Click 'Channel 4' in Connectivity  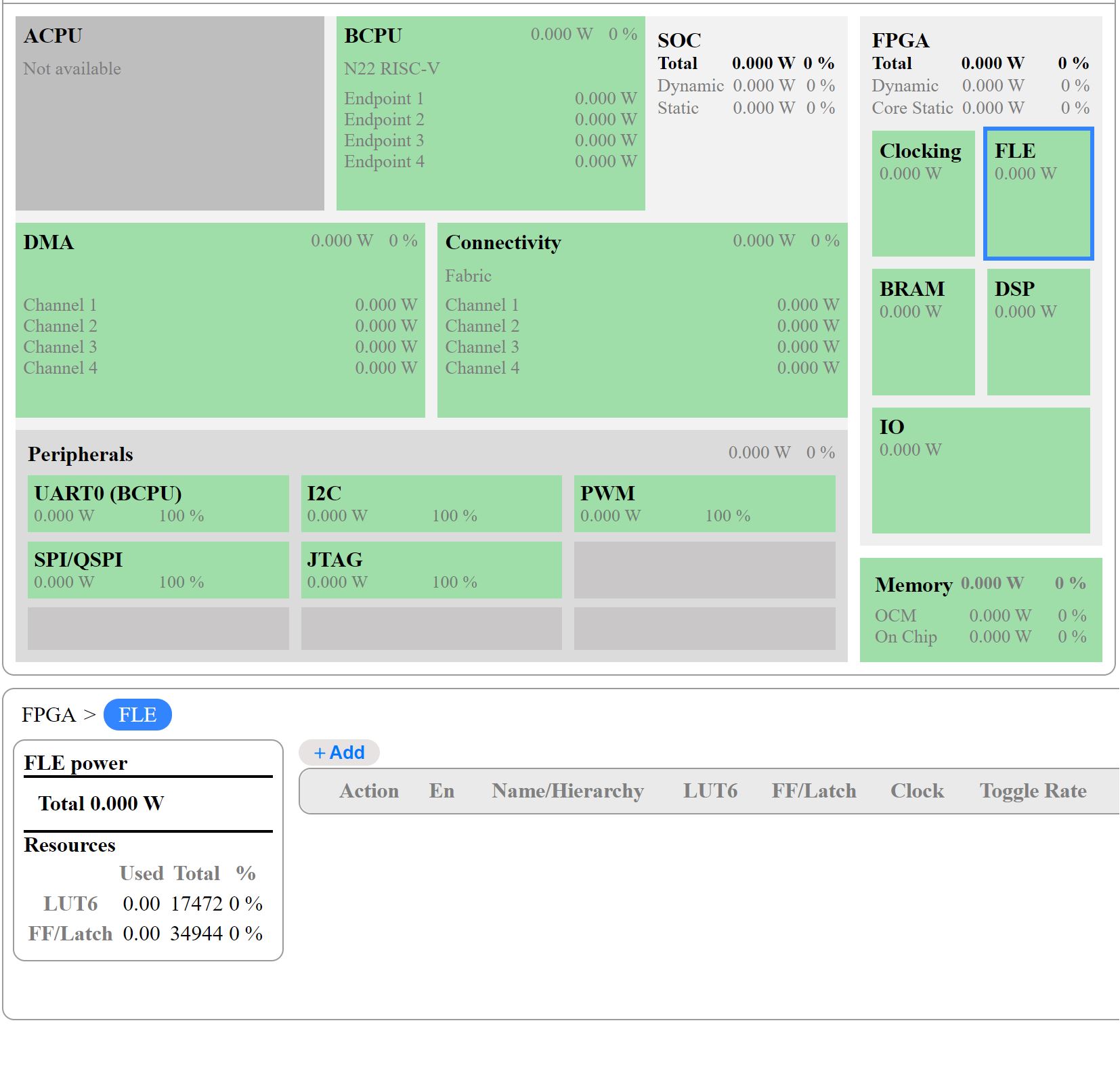tap(482, 368)
